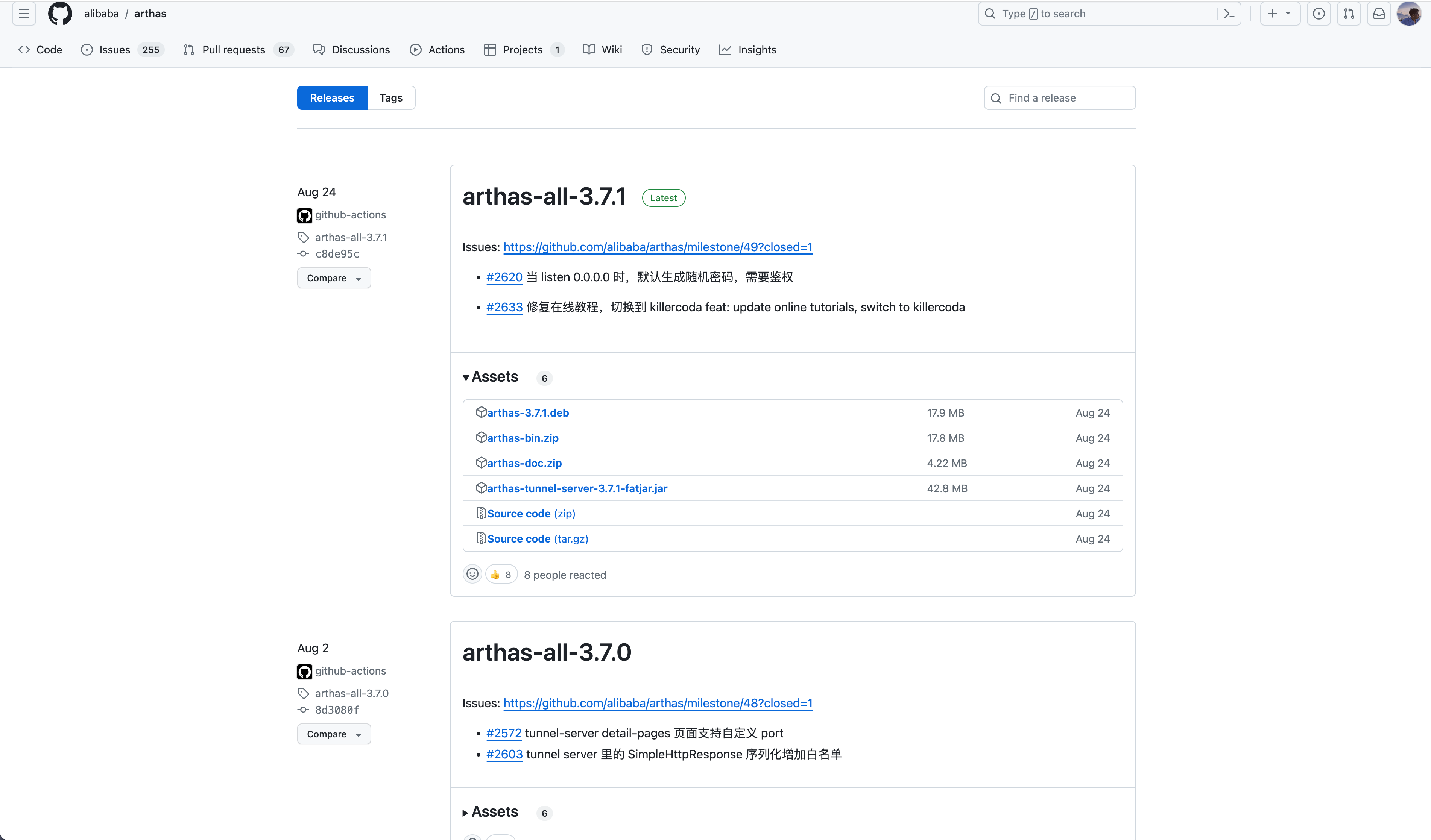
Task: Click the tag icon next to arthas-all-3.7.0
Action: [x=303, y=694]
